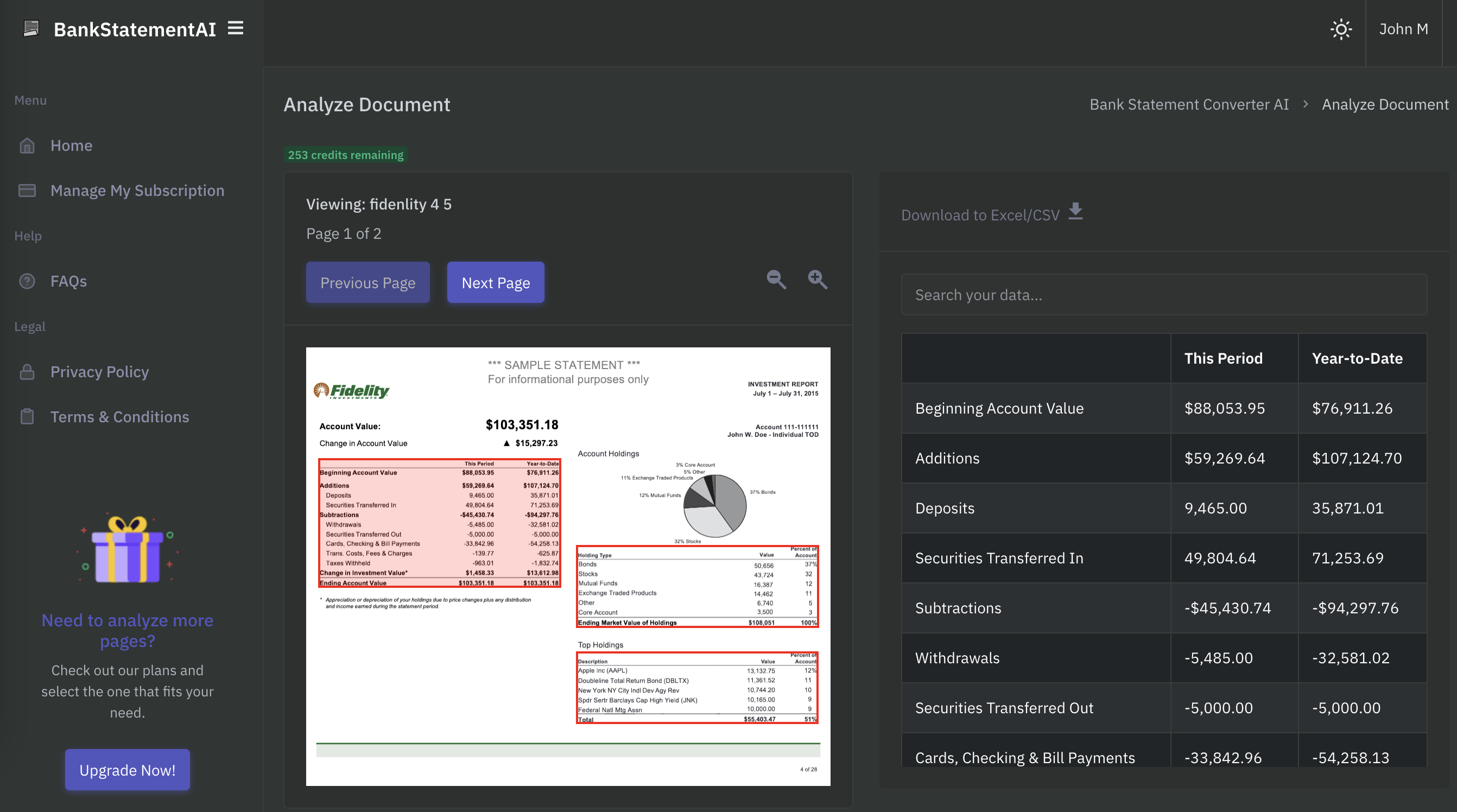
Task: Click Download to Excel/CSV link
Action: click(980, 215)
